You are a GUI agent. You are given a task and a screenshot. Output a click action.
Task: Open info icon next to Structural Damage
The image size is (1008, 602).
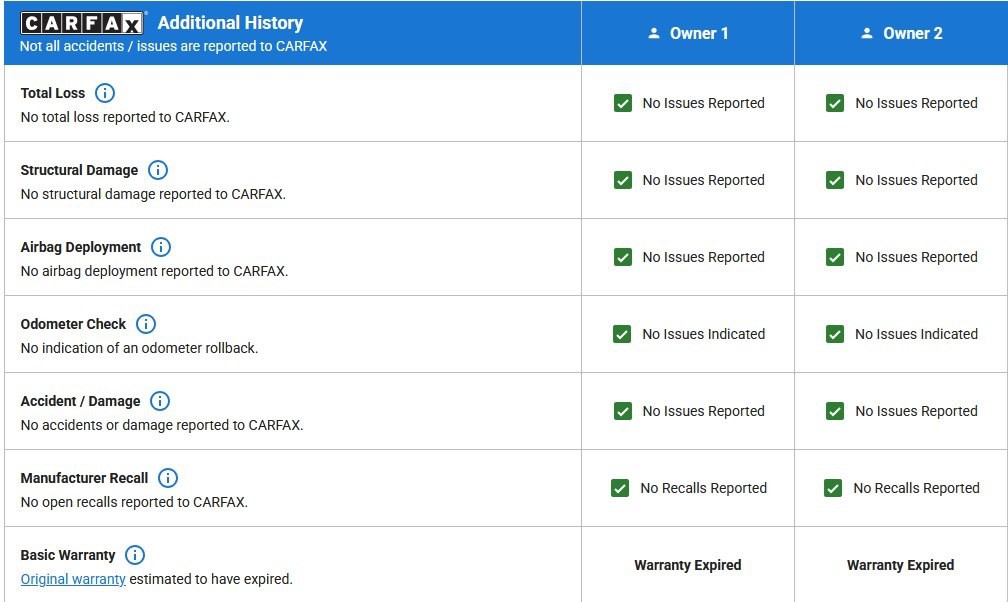tap(158, 170)
